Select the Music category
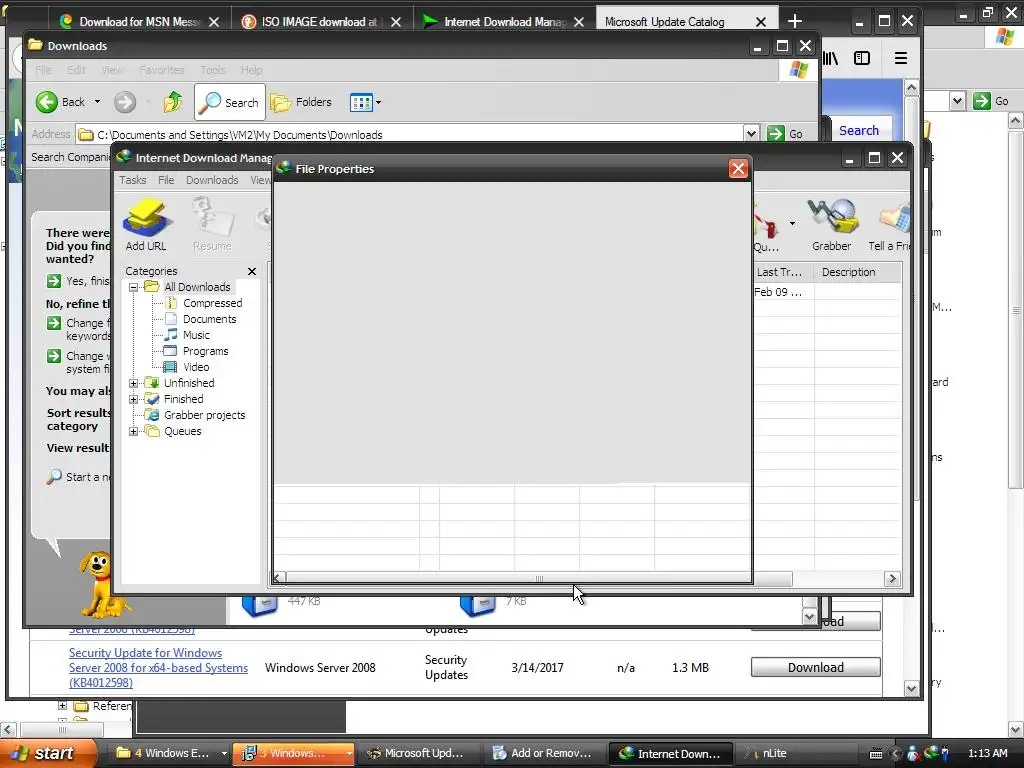 click(196, 335)
